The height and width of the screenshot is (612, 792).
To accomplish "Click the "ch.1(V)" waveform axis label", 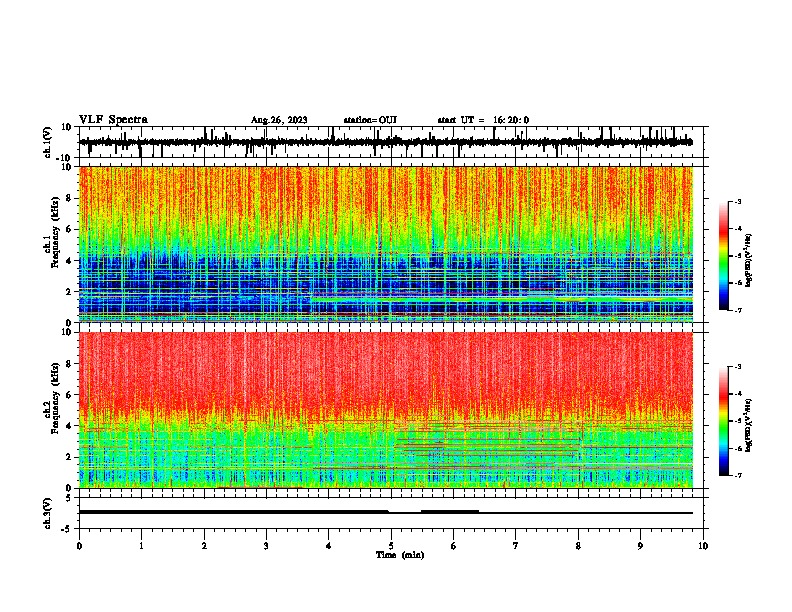I will click(x=49, y=142).
